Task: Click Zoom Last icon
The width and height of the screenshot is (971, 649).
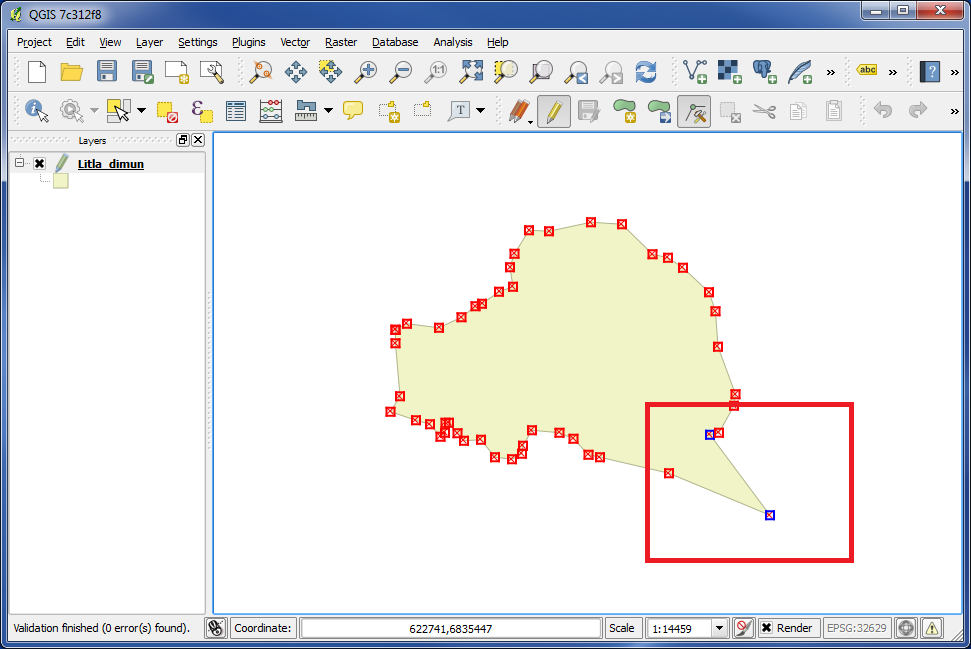Action: pos(577,72)
